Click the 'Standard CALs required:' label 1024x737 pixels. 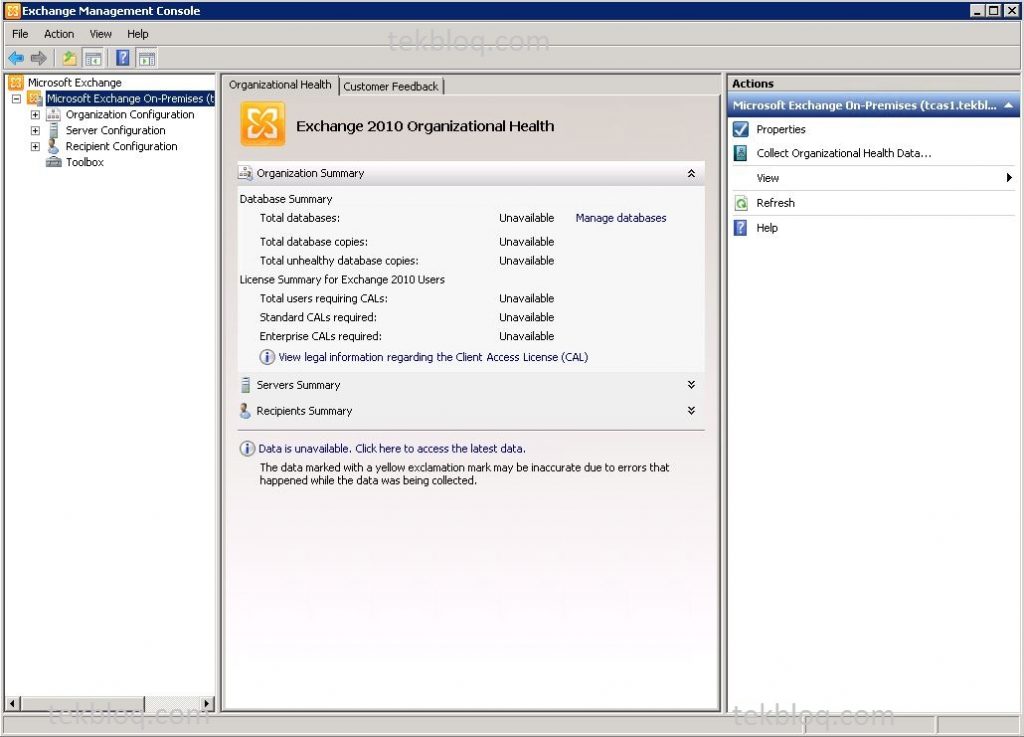pos(318,317)
